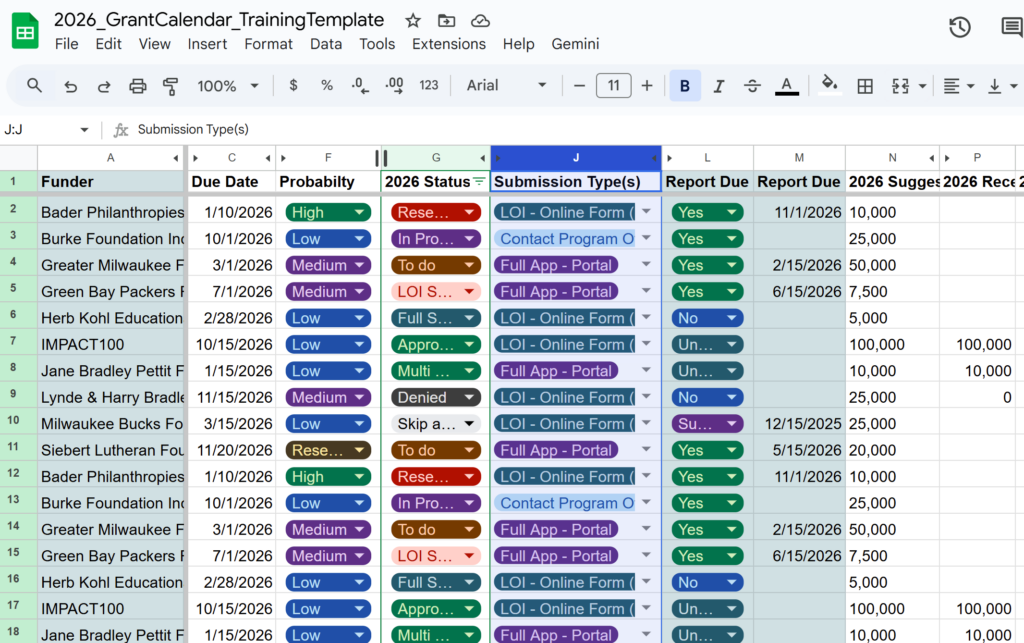Open the 100% zoom dropdown
This screenshot has height=643, width=1024.
(x=228, y=86)
